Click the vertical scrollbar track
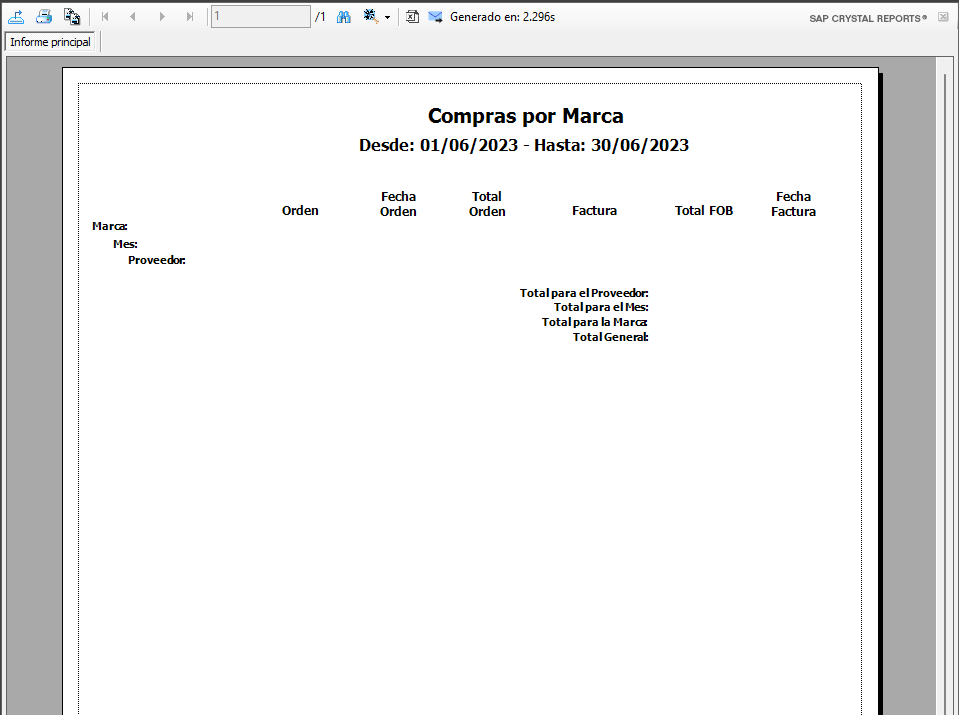Screen dimensions: 959x715 pos(946,400)
